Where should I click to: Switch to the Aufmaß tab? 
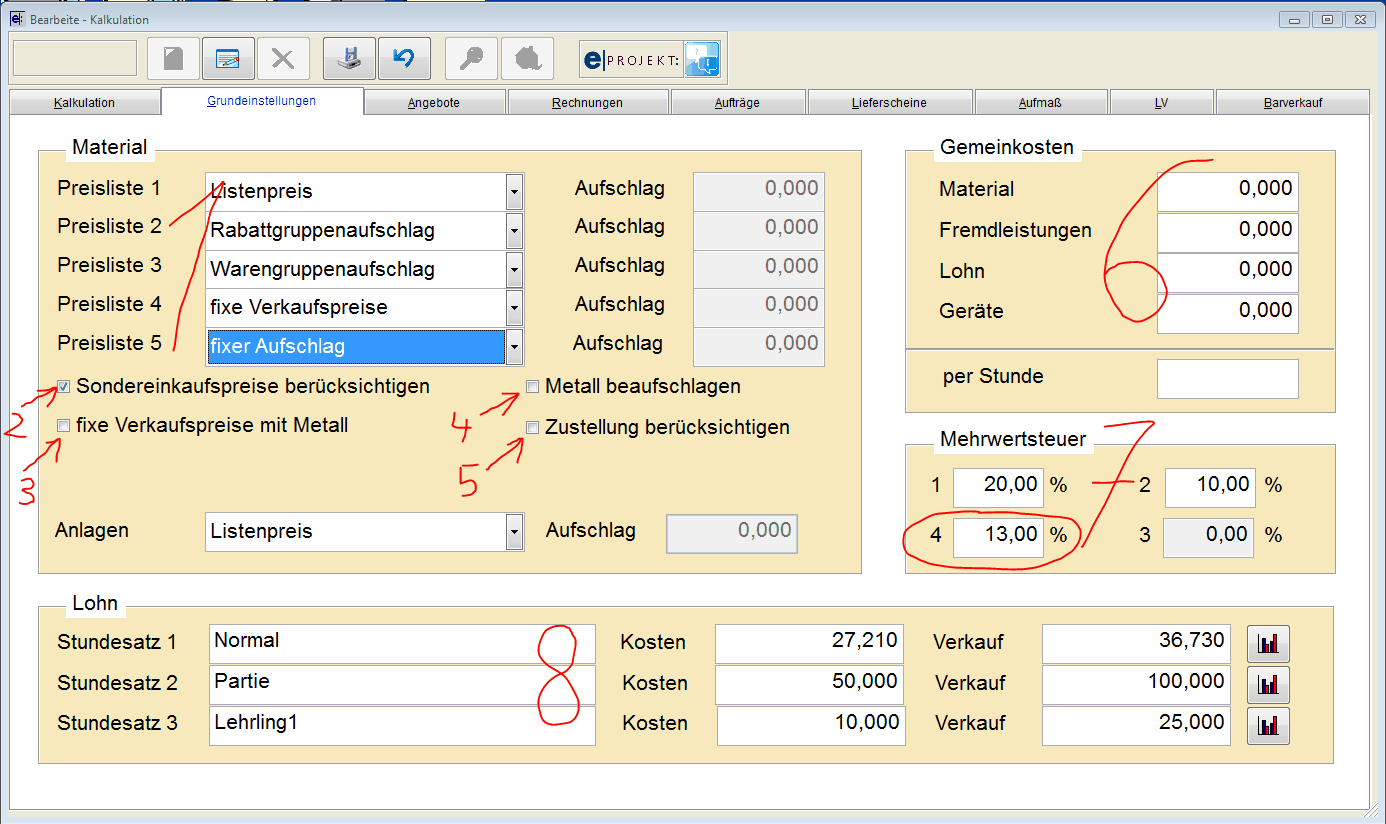[x=1040, y=103]
